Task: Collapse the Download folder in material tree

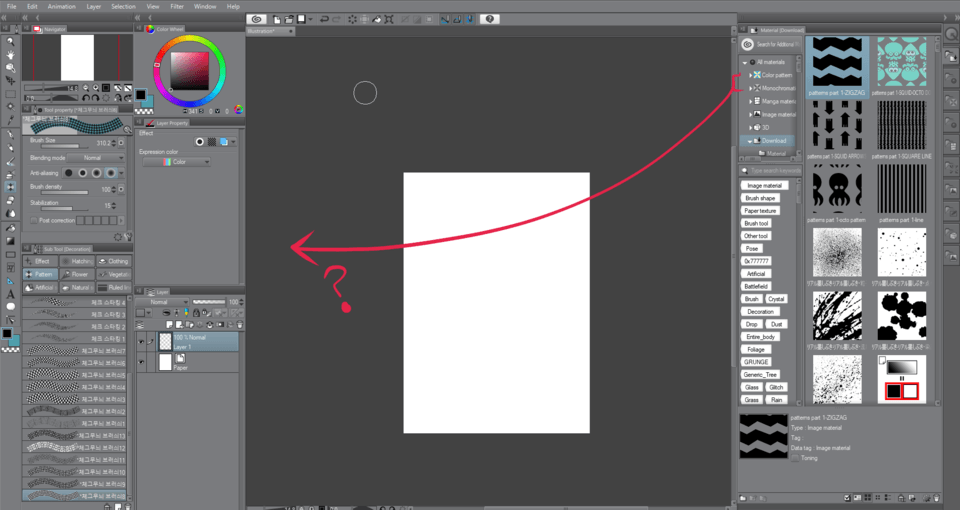Action: pyautogui.click(x=750, y=141)
